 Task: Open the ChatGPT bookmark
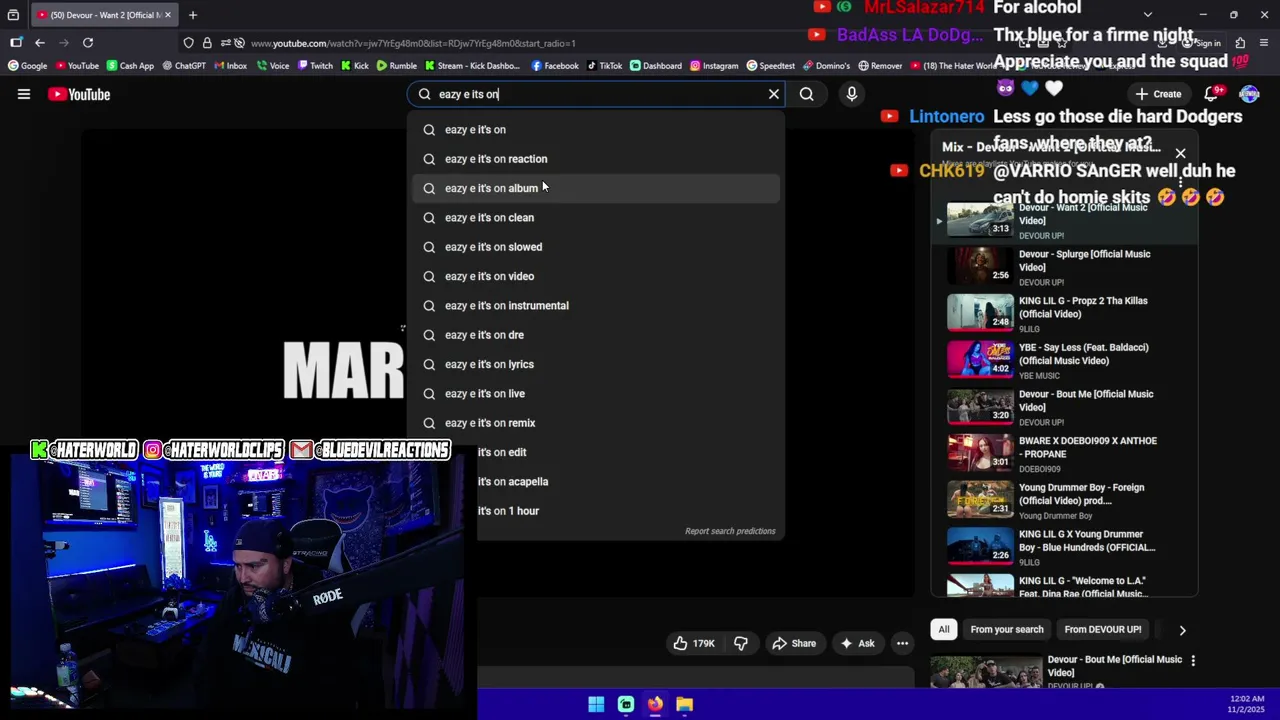pyautogui.click(x=184, y=66)
